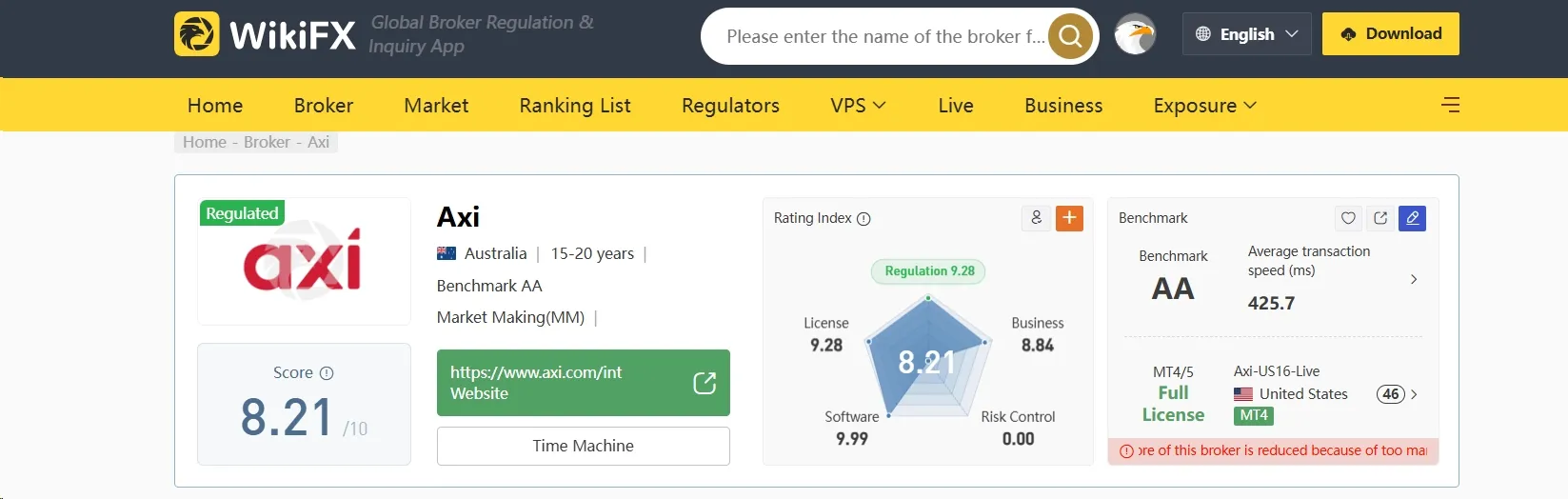Open the Live menu item

[955, 106]
